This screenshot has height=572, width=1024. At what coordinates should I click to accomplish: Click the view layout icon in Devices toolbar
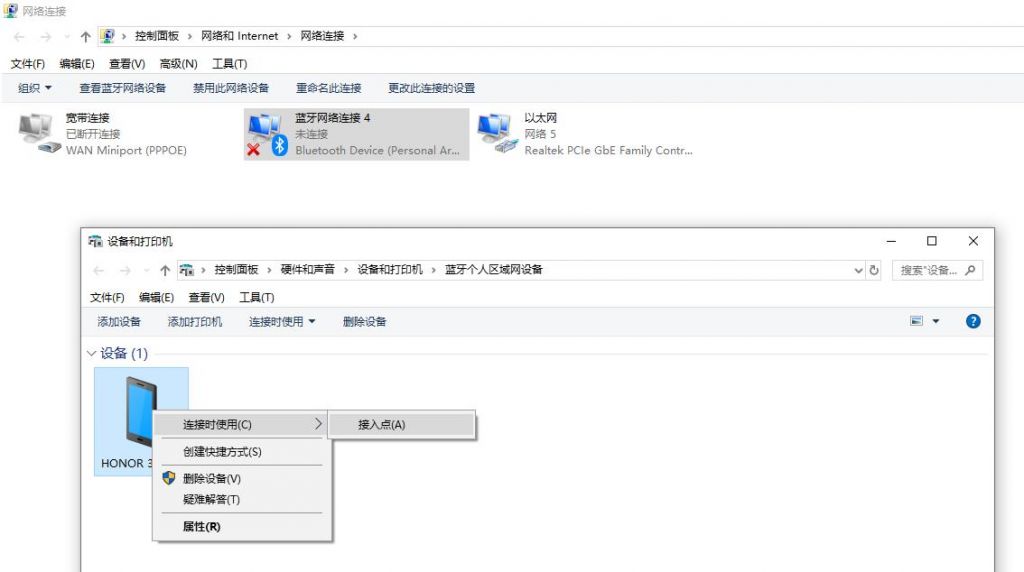tap(916, 321)
